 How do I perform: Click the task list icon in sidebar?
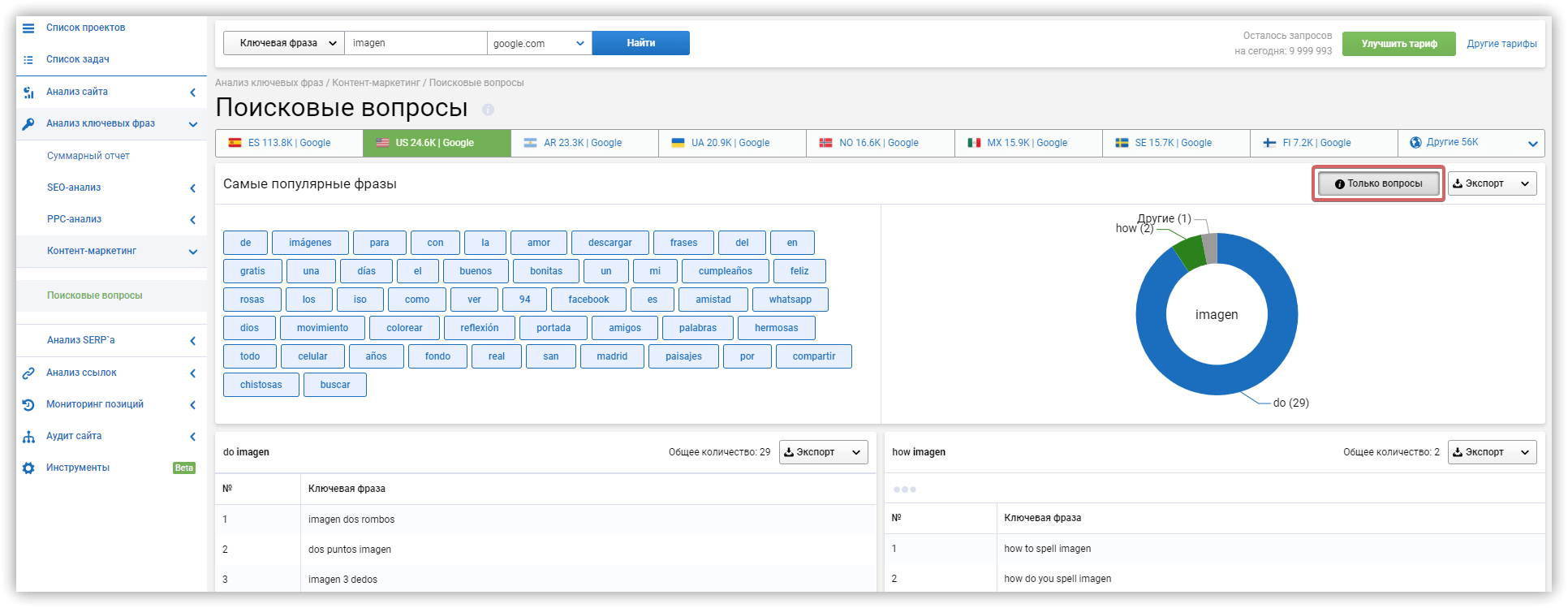click(x=28, y=59)
